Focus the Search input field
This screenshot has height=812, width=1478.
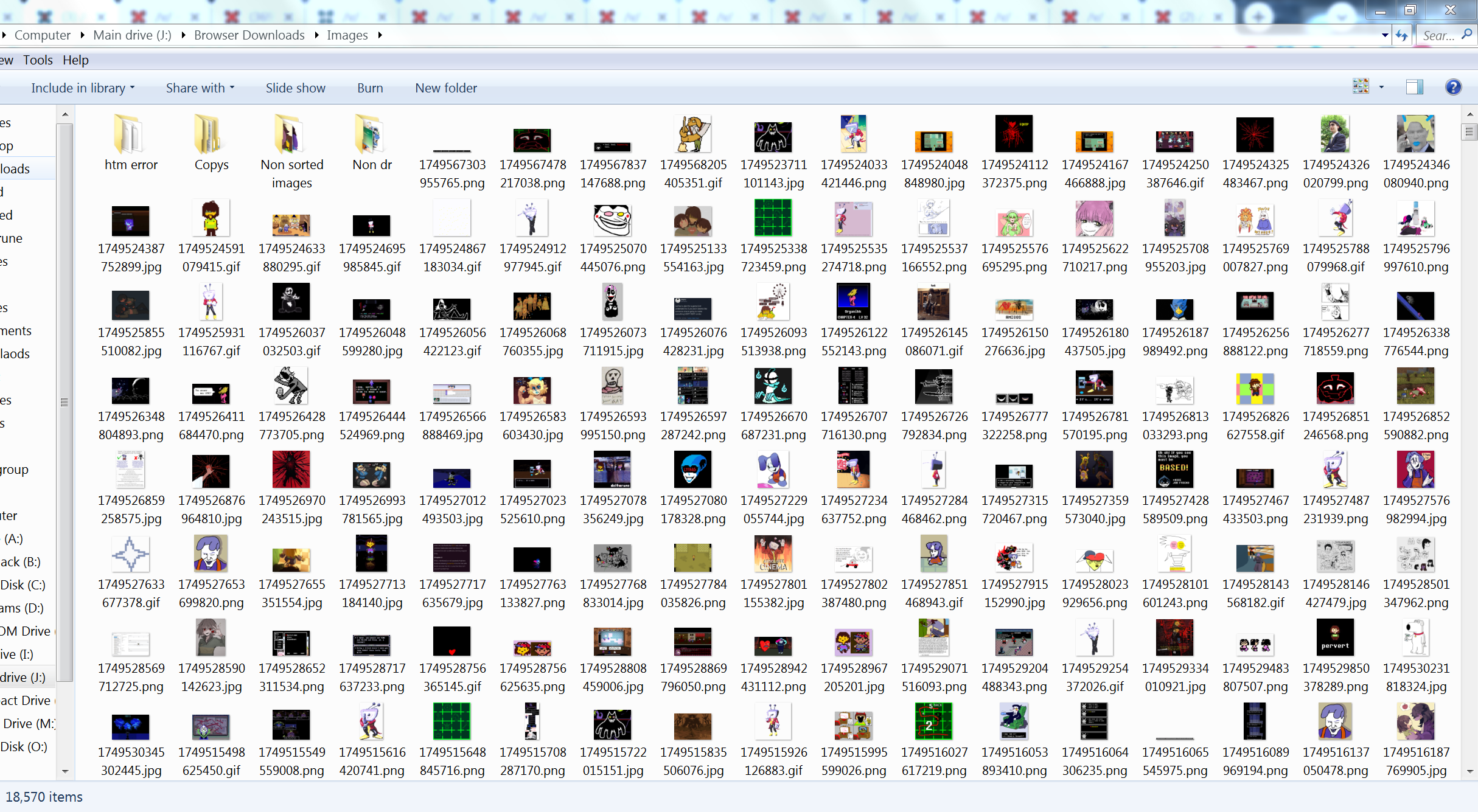coord(1438,36)
